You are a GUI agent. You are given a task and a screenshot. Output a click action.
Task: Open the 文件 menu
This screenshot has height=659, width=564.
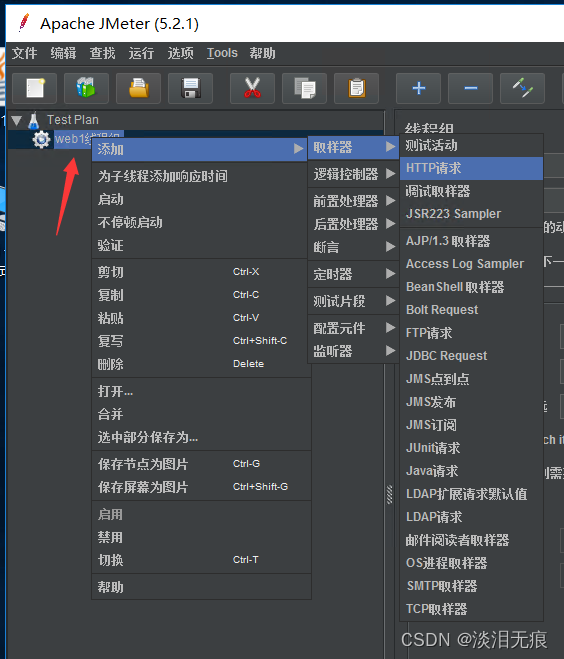tap(24, 53)
